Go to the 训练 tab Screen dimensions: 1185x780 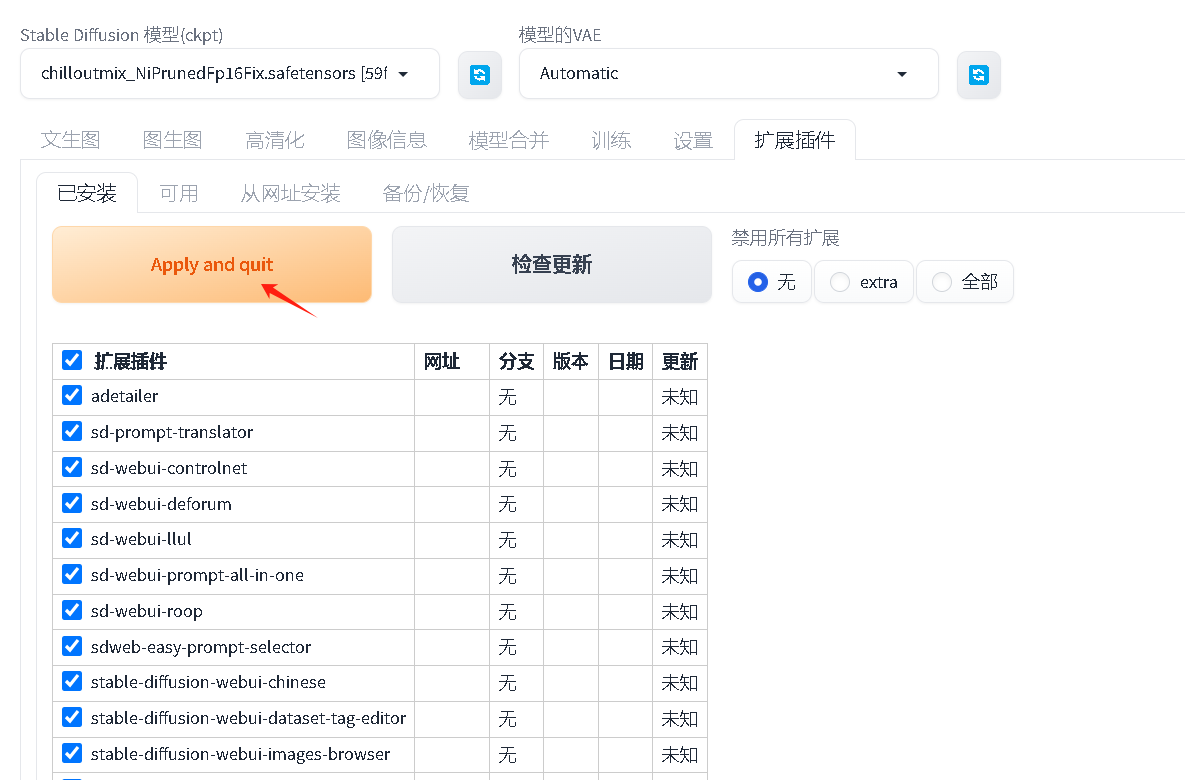[x=611, y=140]
